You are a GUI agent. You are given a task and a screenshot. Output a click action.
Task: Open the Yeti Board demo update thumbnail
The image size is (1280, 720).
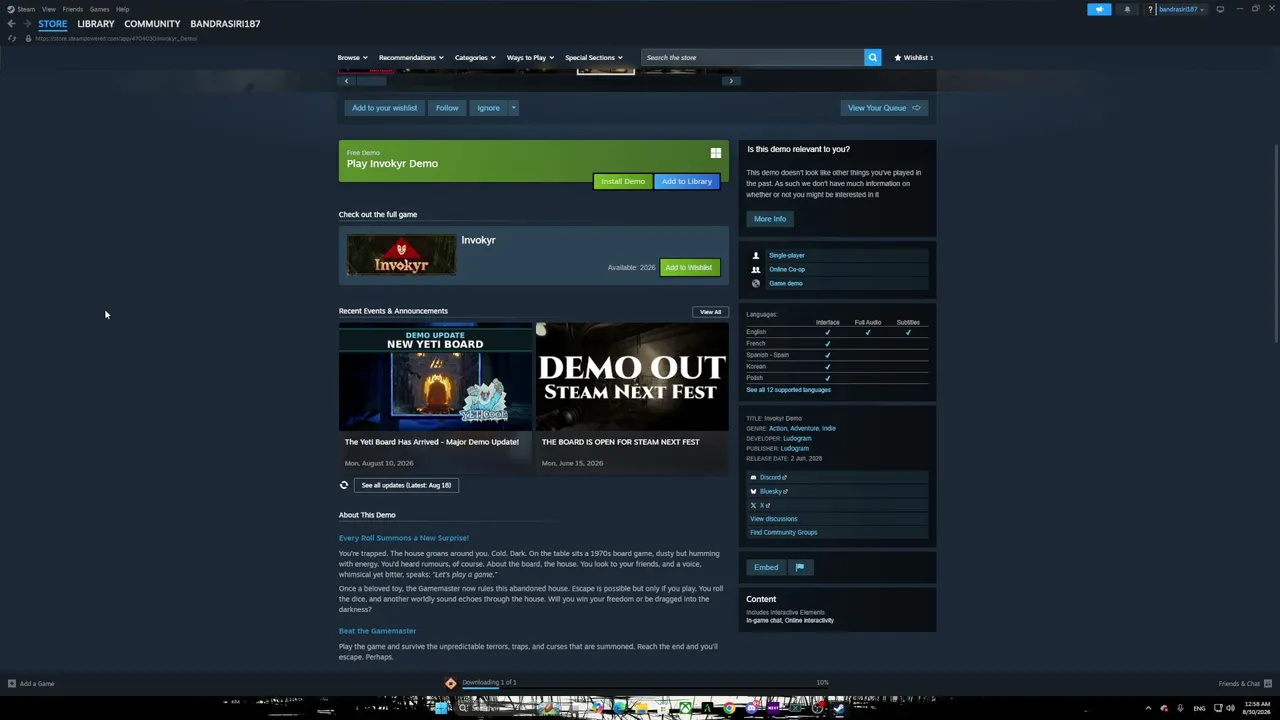click(x=435, y=378)
